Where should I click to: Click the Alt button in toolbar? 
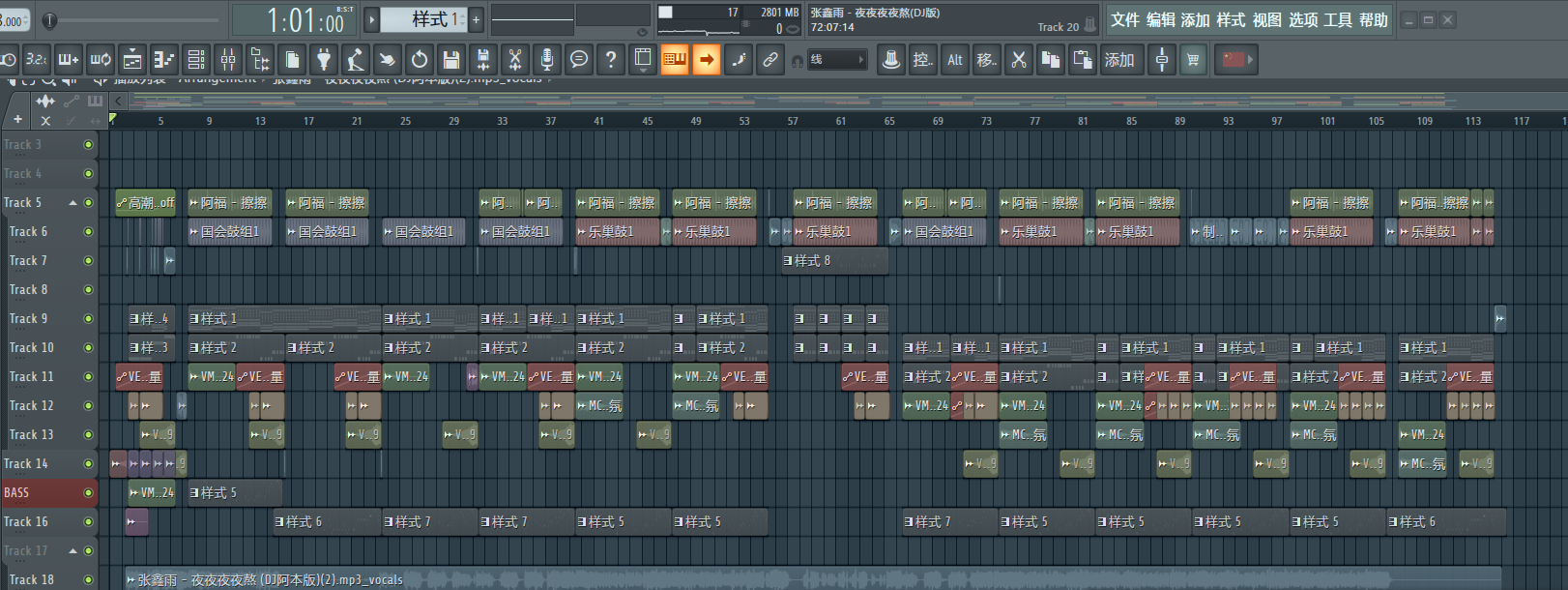point(954,60)
